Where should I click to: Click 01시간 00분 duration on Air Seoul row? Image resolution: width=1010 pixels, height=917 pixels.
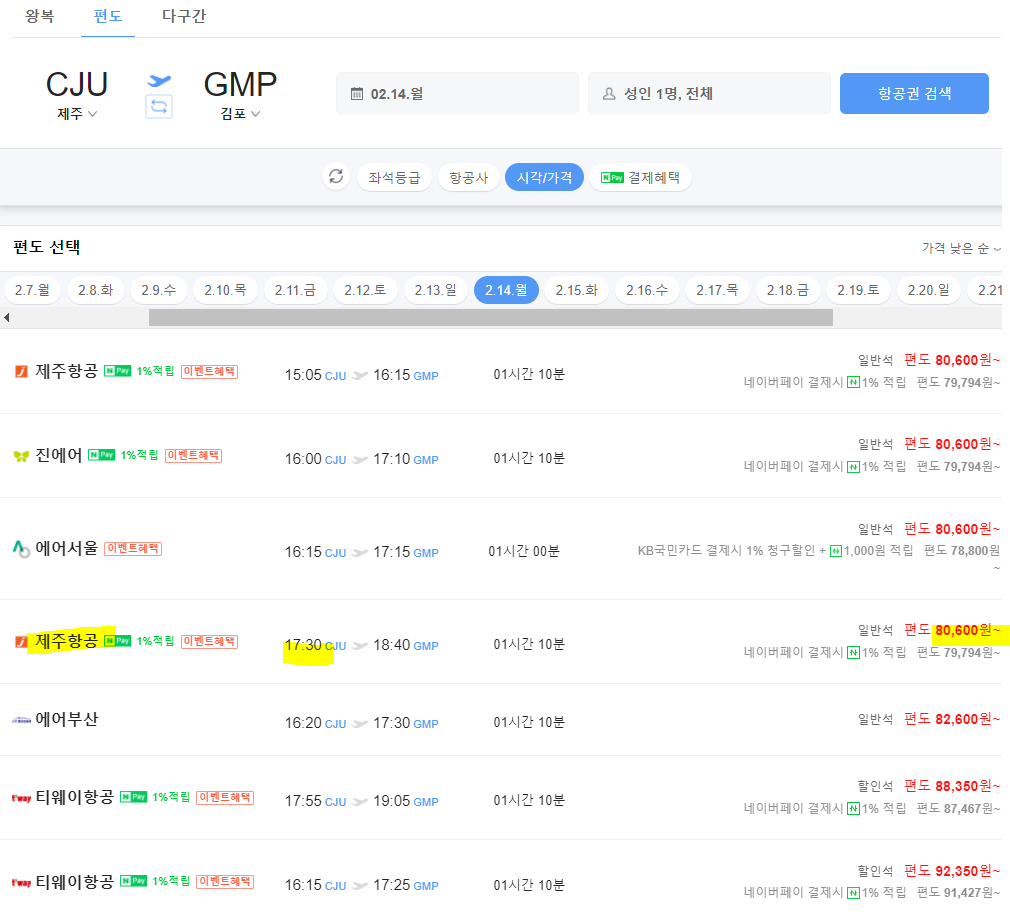point(524,551)
